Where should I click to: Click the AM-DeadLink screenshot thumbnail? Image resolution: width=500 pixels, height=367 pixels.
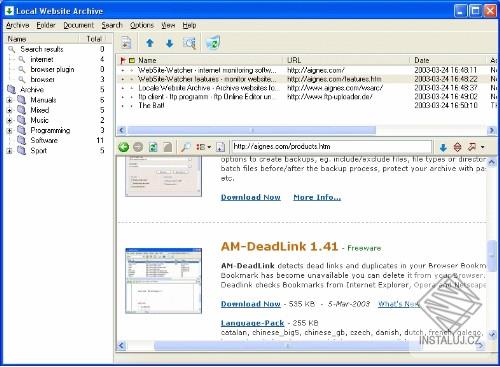[x=163, y=281]
